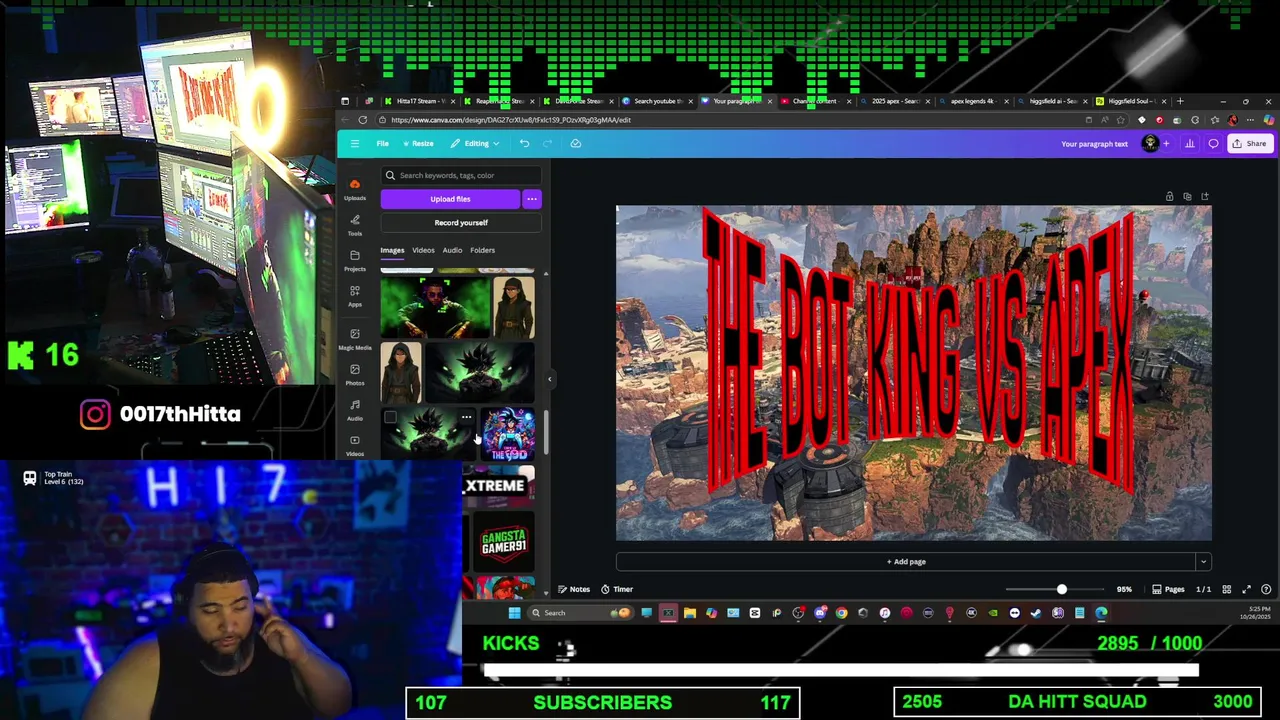Switch to the 'Search youtube' browser tab
This screenshot has height=720, width=1280.
click(657, 101)
